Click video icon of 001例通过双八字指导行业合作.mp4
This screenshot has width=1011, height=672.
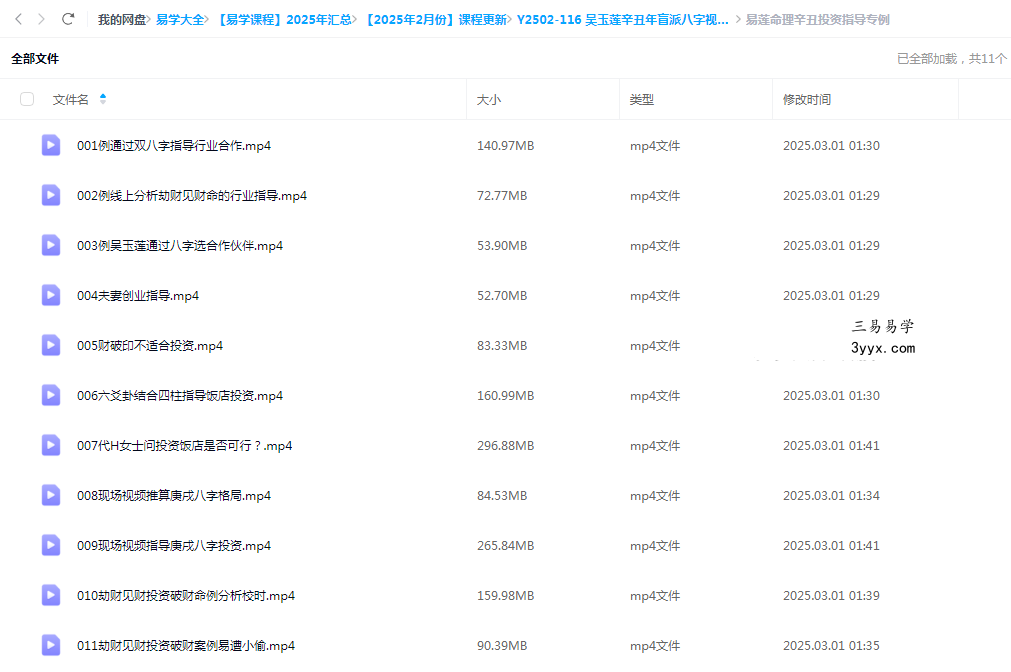click(51, 145)
